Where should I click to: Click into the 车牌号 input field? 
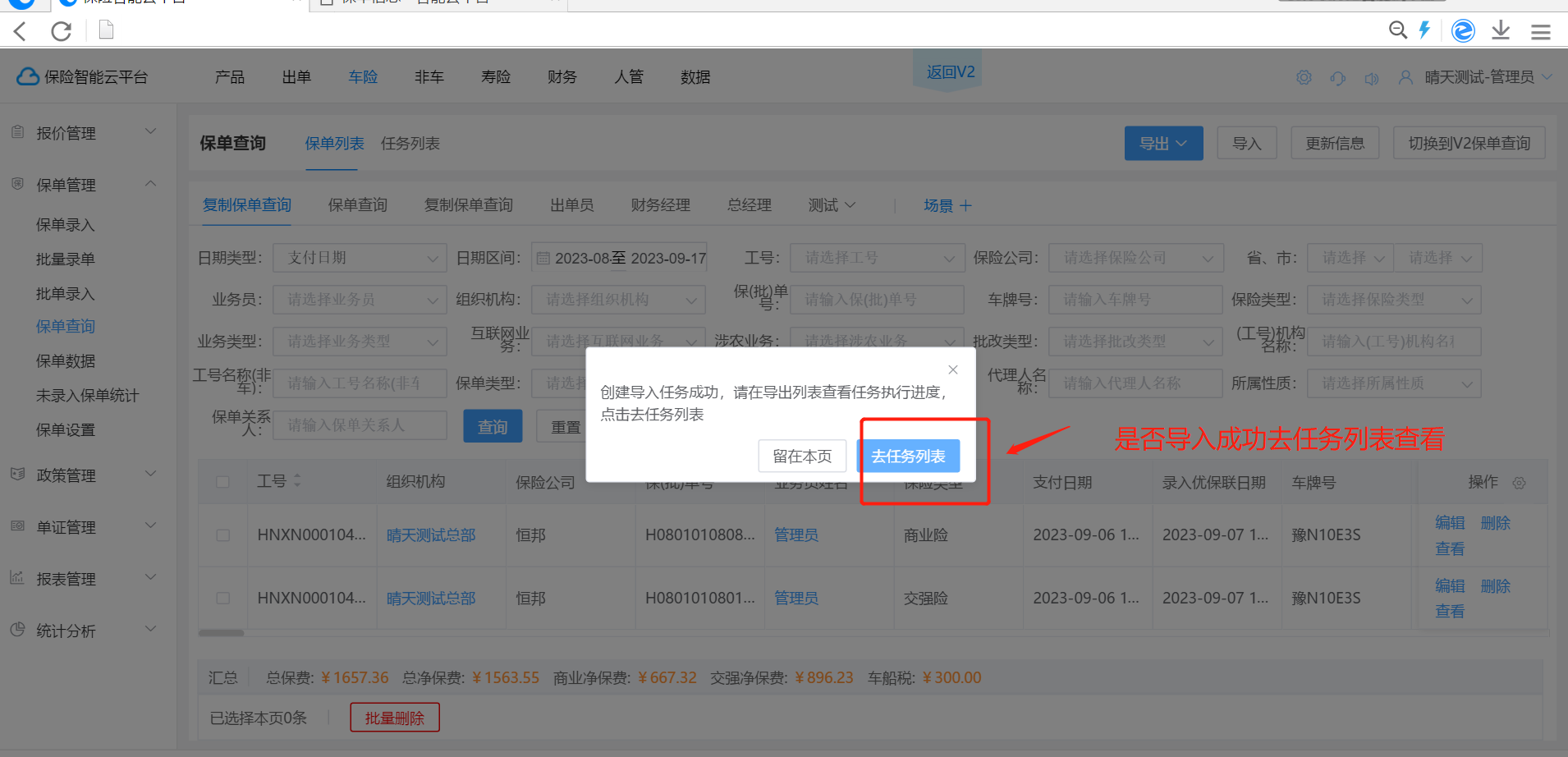pos(1136,300)
